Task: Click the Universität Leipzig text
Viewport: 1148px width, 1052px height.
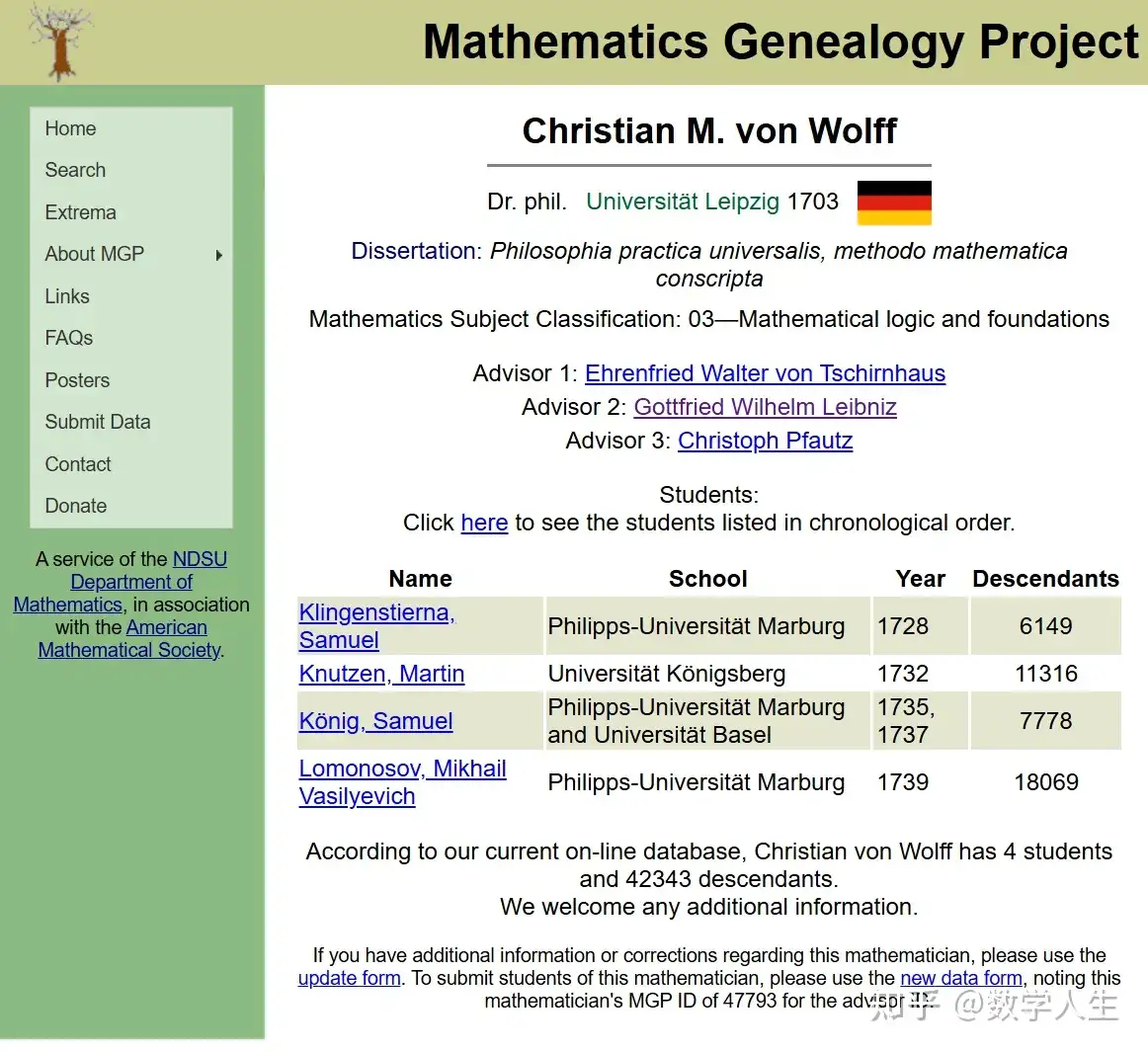Action: coord(683,202)
